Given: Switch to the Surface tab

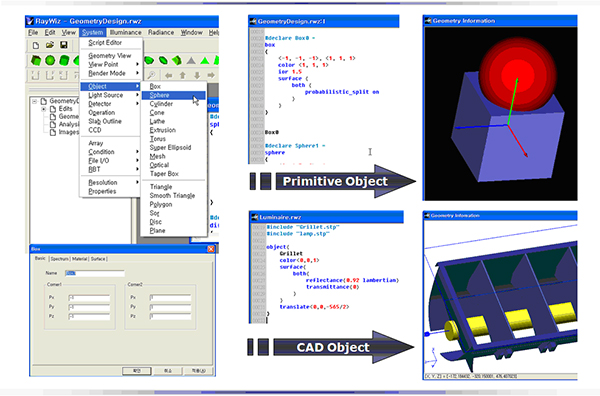Looking at the screenshot, I should coord(98,259).
